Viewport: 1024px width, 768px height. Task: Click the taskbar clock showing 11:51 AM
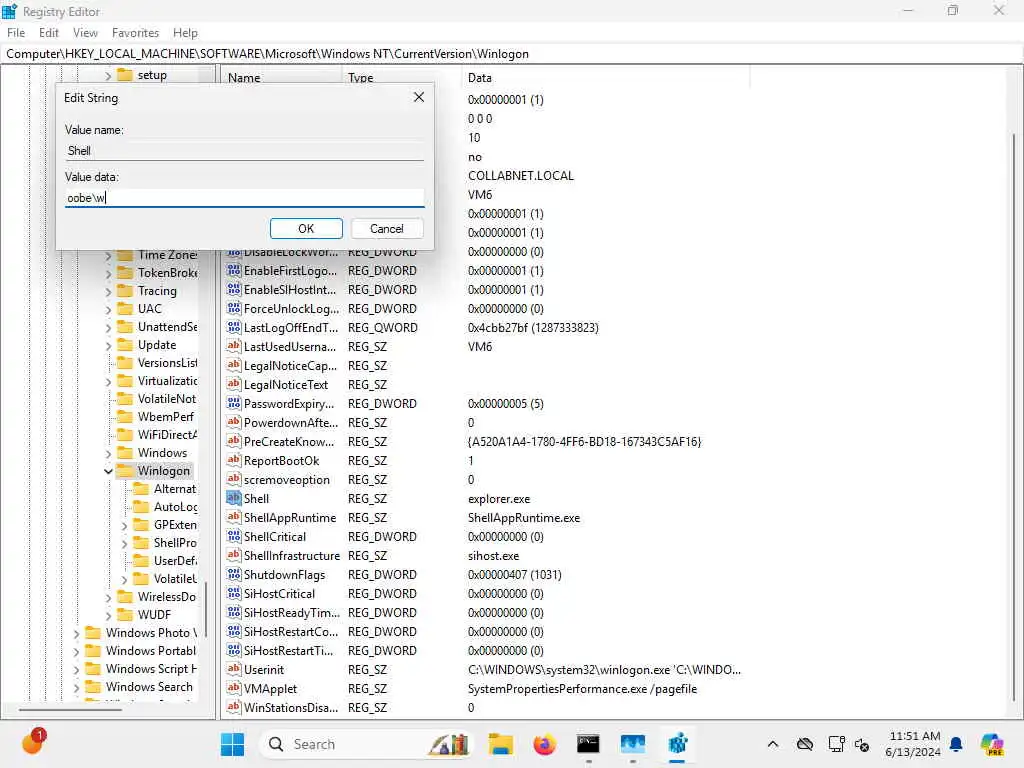(x=914, y=744)
